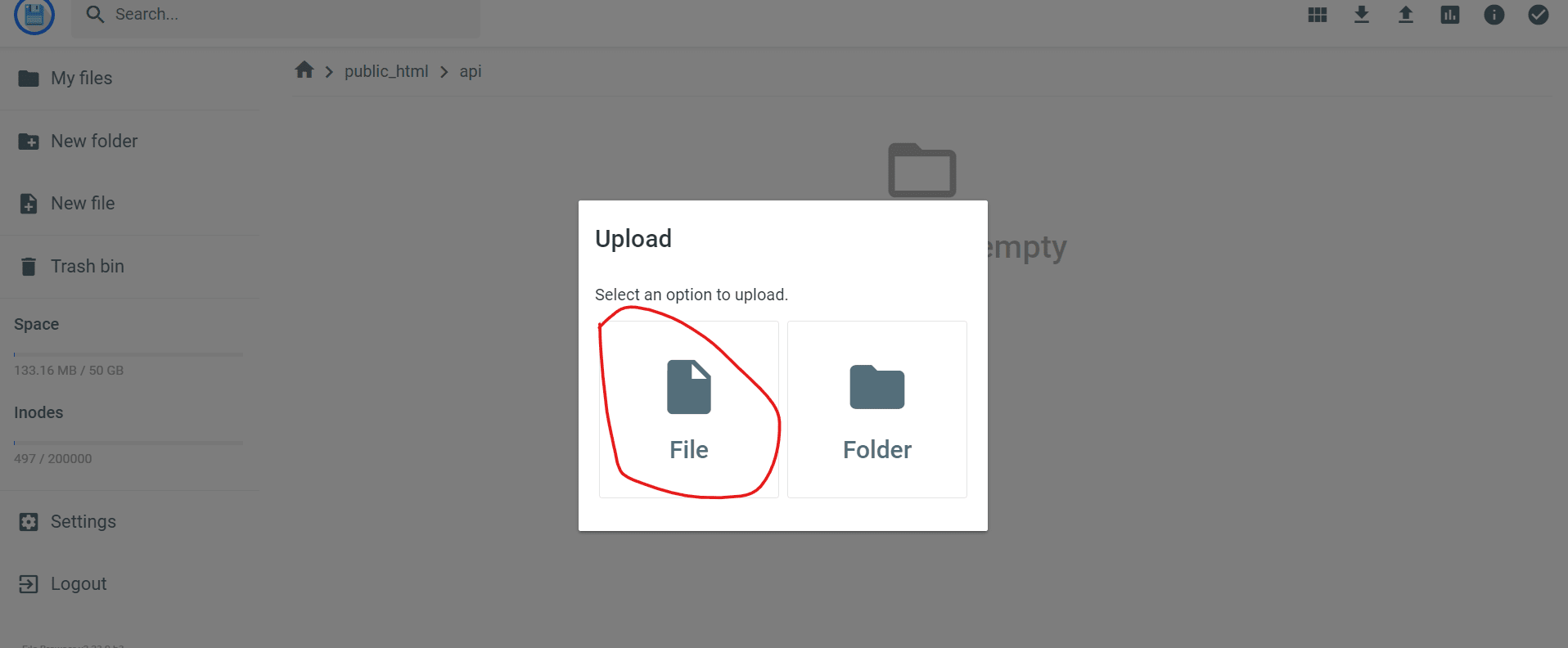Open the public_html breadcrumb
This screenshot has width=1568, height=648.
[x=386, y=71]
